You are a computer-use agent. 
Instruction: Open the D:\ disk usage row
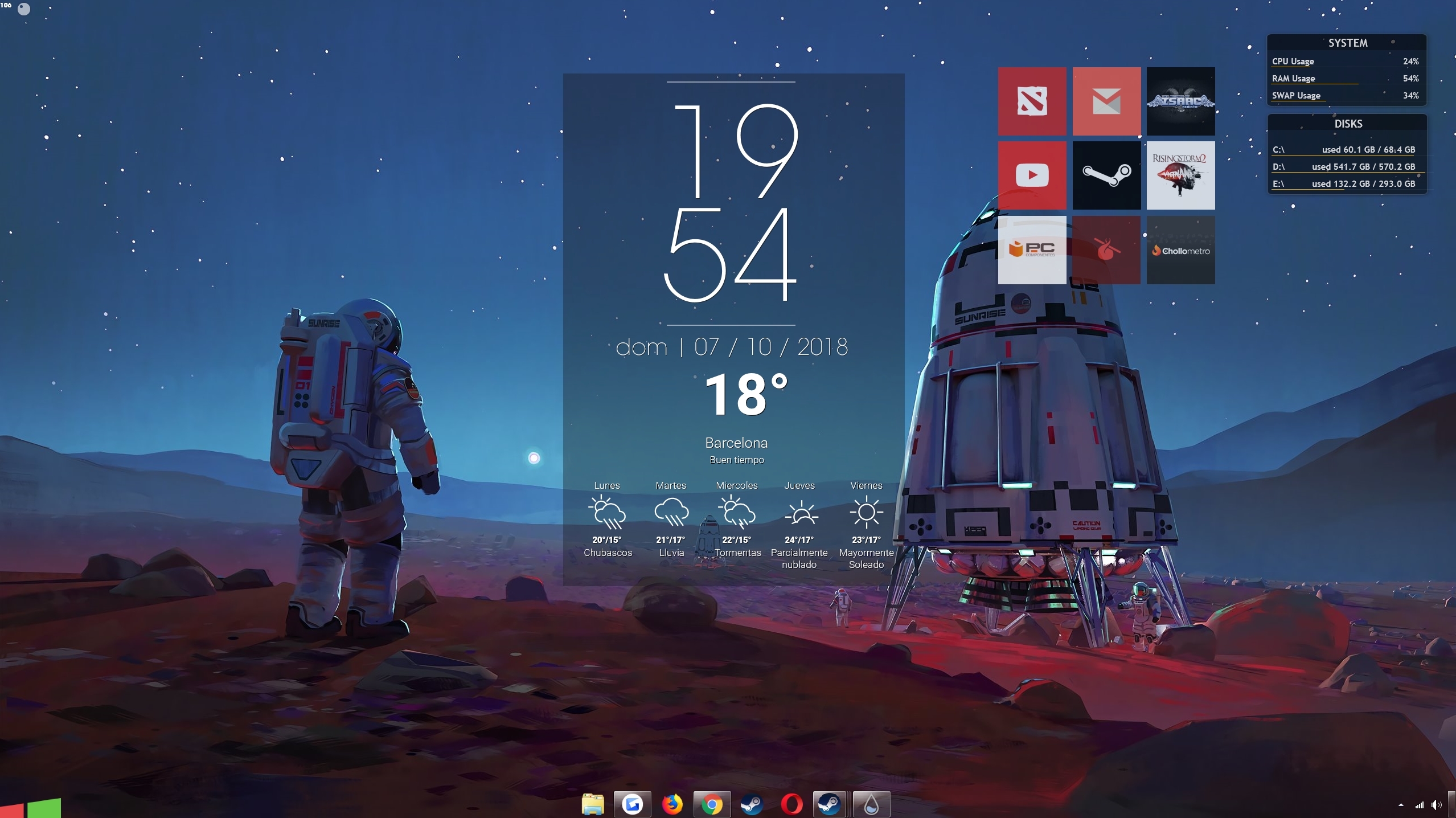tap(1344, 167)
